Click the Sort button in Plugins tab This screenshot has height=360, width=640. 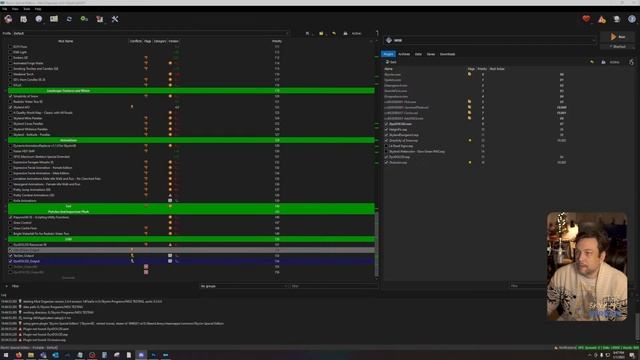(391, 62)
